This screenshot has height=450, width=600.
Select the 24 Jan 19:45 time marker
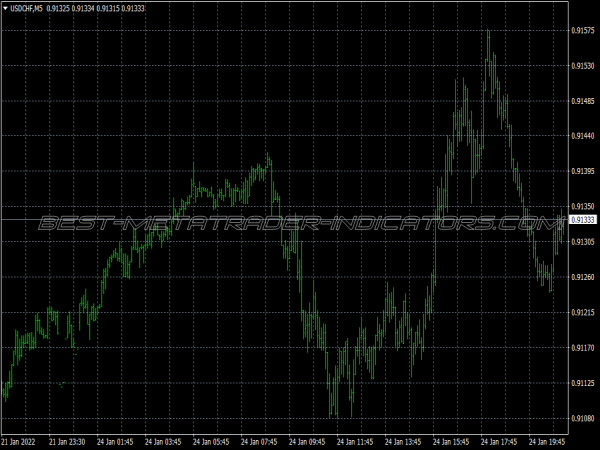[x=550, y=441]
